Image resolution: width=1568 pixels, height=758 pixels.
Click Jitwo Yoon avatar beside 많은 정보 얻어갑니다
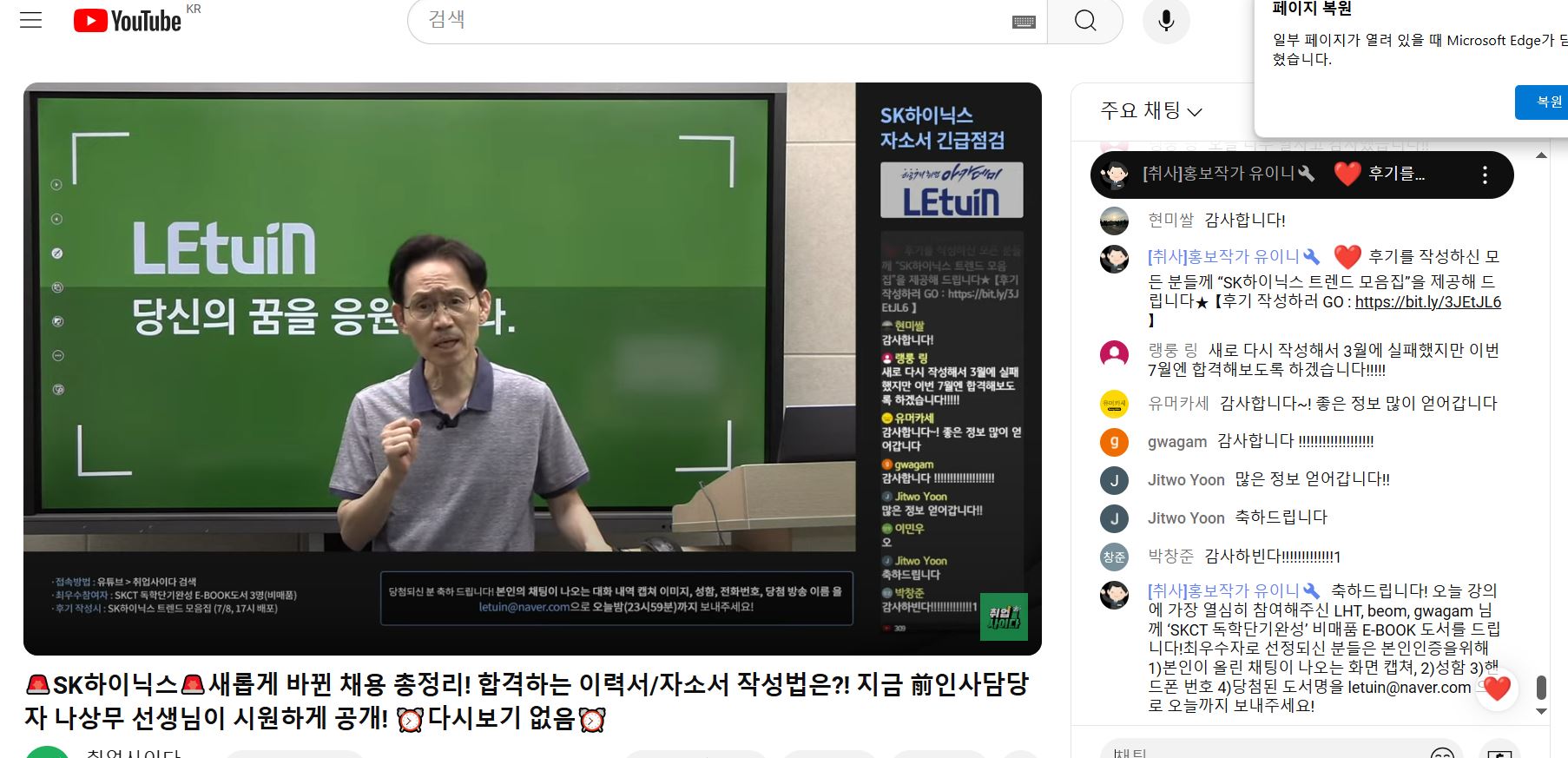pyautogui.click(x=1115, y=480)
